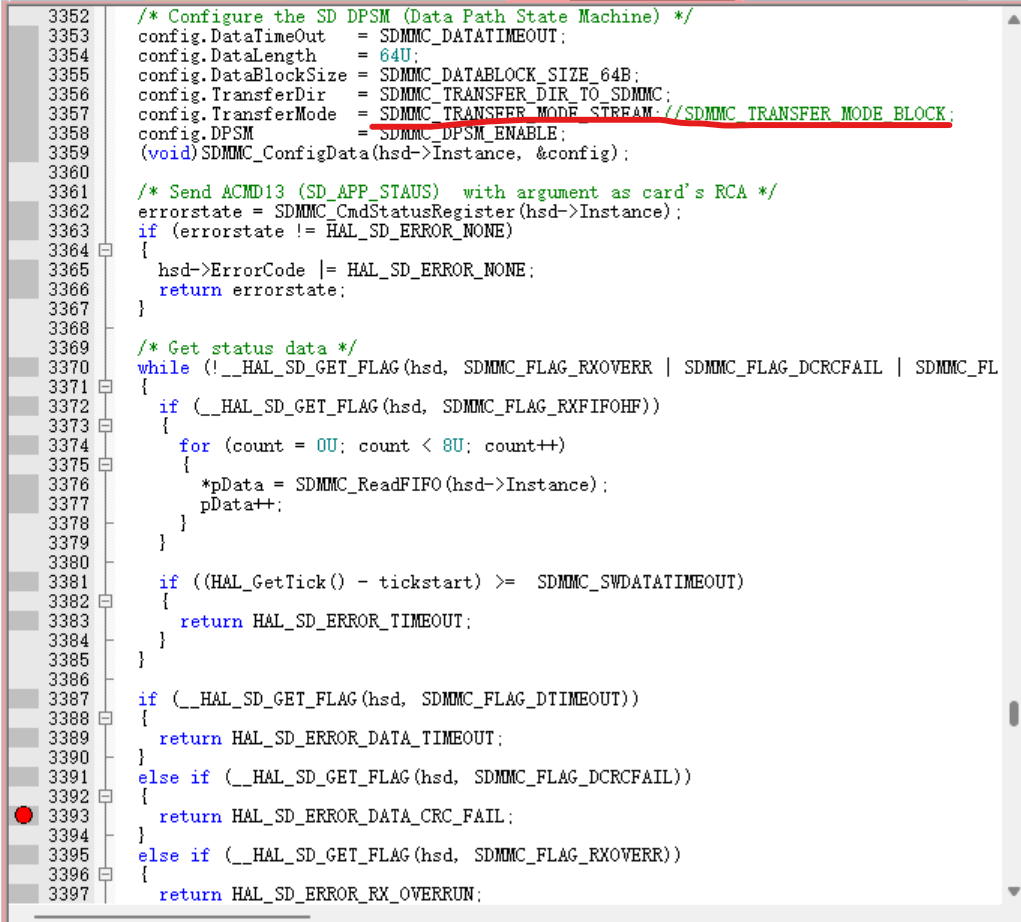This screenshot has height=922, width=1021.
Task: Collapse the DCRCFAIL block fold at line 3392
Action: pyautogui.click(x=105, y=796)
